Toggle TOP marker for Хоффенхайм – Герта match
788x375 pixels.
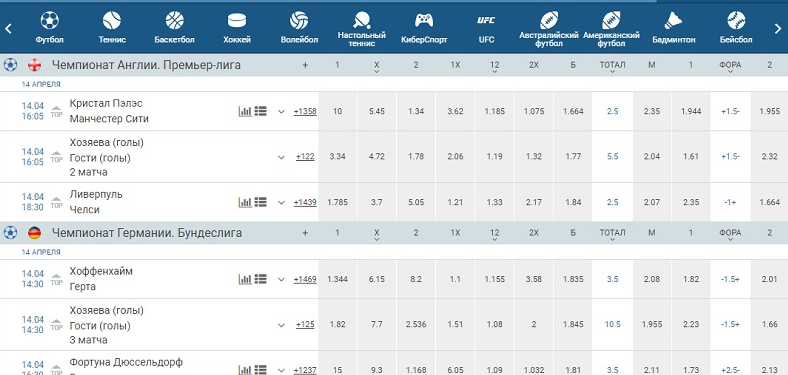[57, 279]
